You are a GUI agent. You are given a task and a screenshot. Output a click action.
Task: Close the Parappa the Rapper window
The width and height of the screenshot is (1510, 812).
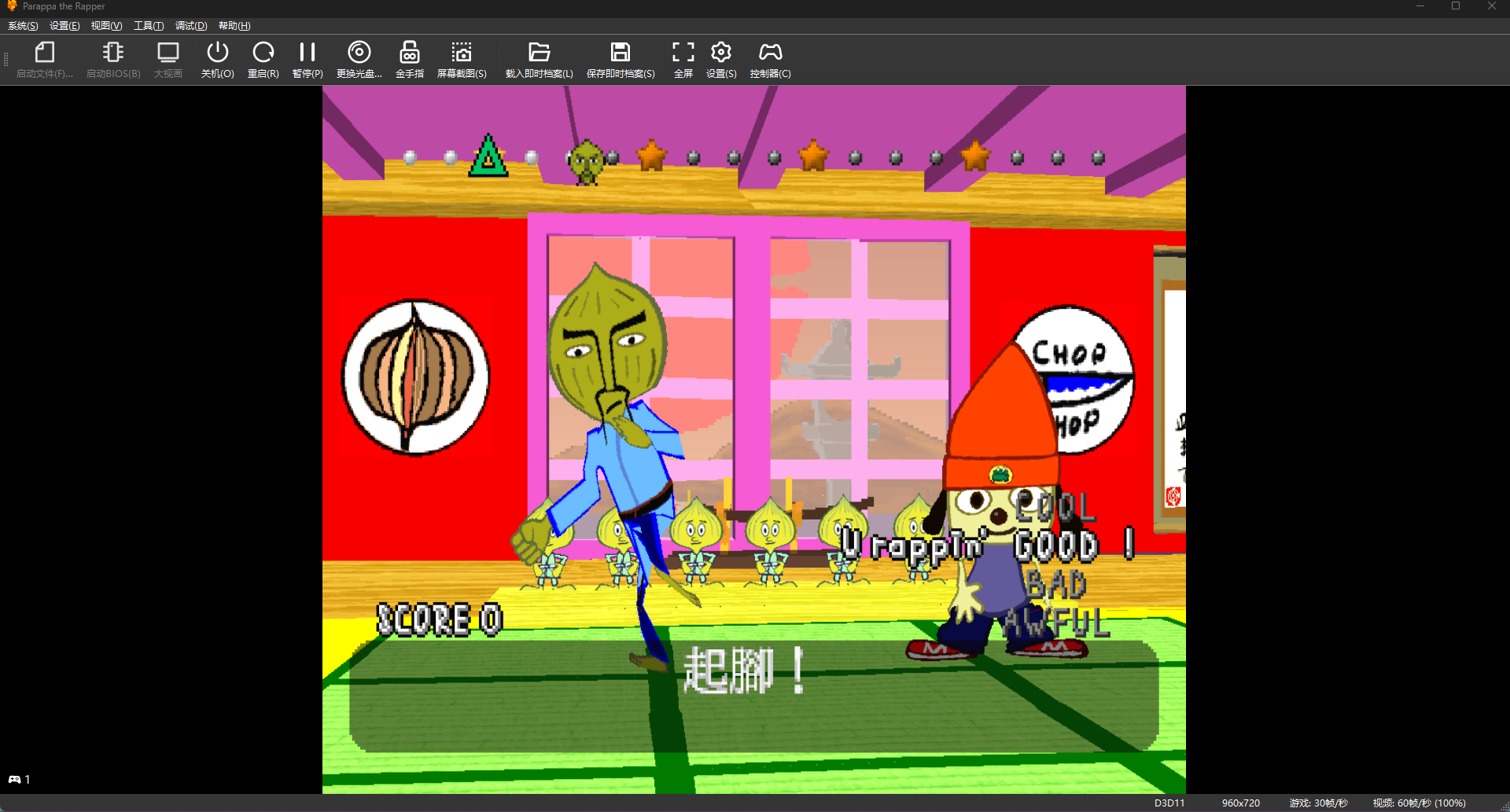(x=1492, y=6)
